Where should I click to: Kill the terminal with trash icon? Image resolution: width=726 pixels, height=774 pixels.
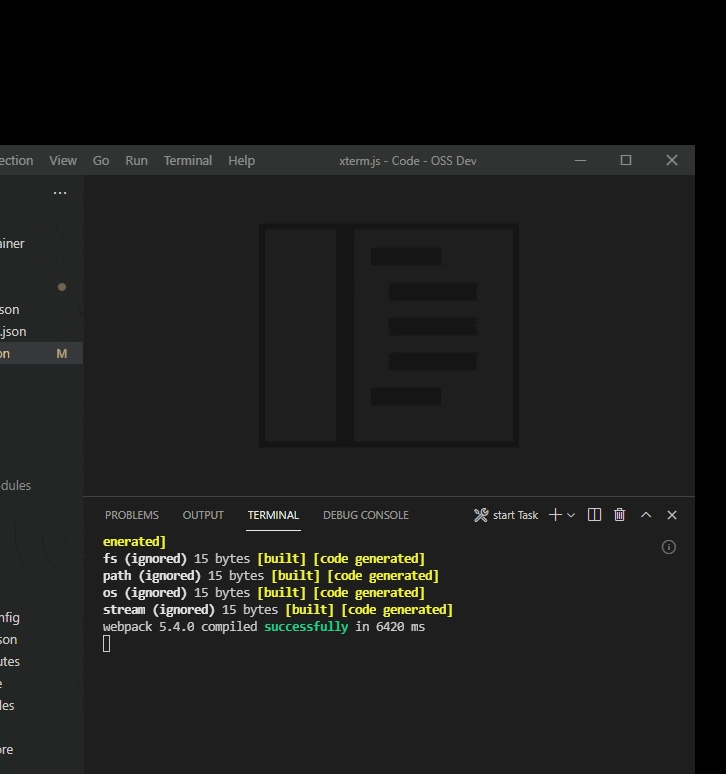click(619, 515)
